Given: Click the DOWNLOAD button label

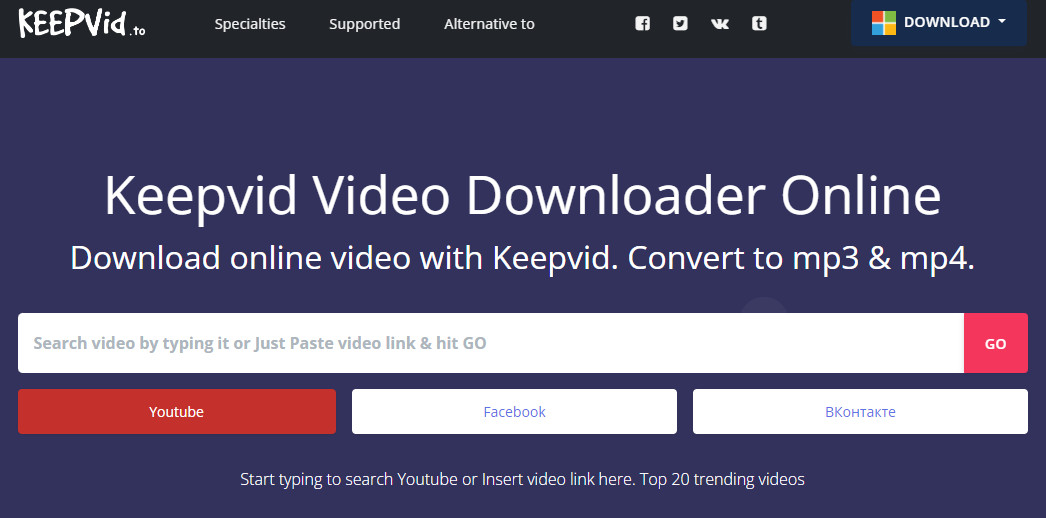Looking at the screenshot, I should coord(946,23).
